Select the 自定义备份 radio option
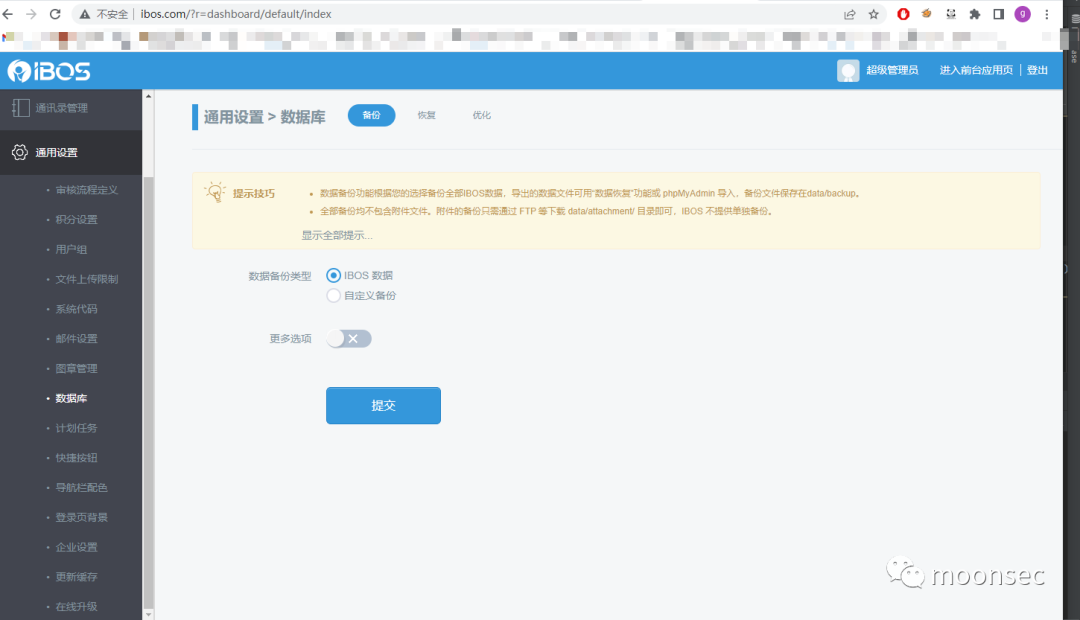Screen dimensions: 1080x620 click(x=334, y=296)
